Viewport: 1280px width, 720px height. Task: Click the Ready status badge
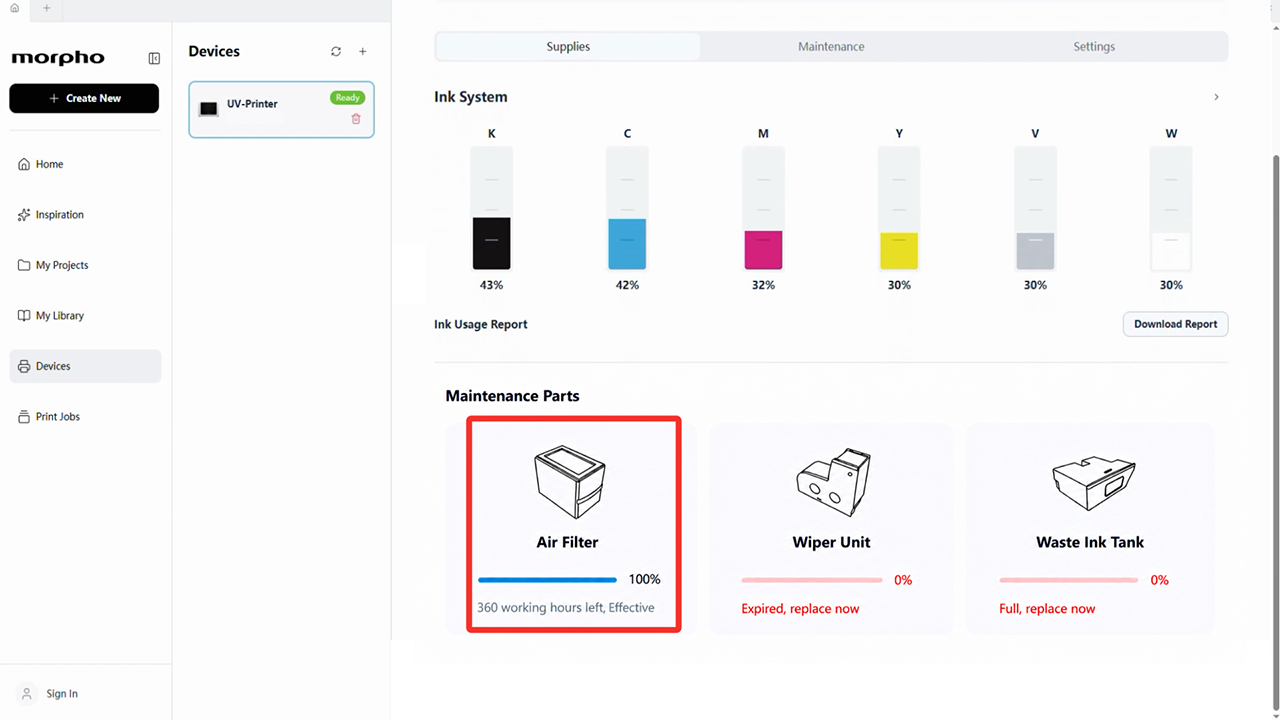348,98
